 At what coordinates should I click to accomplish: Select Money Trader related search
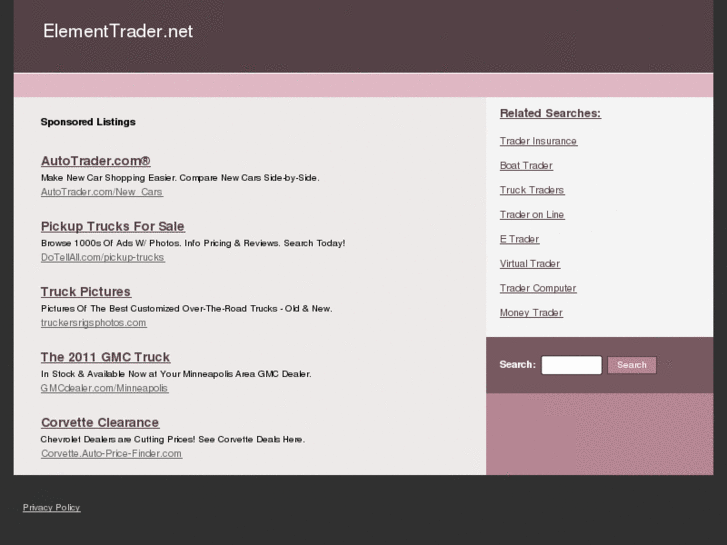tap(531, 313)
